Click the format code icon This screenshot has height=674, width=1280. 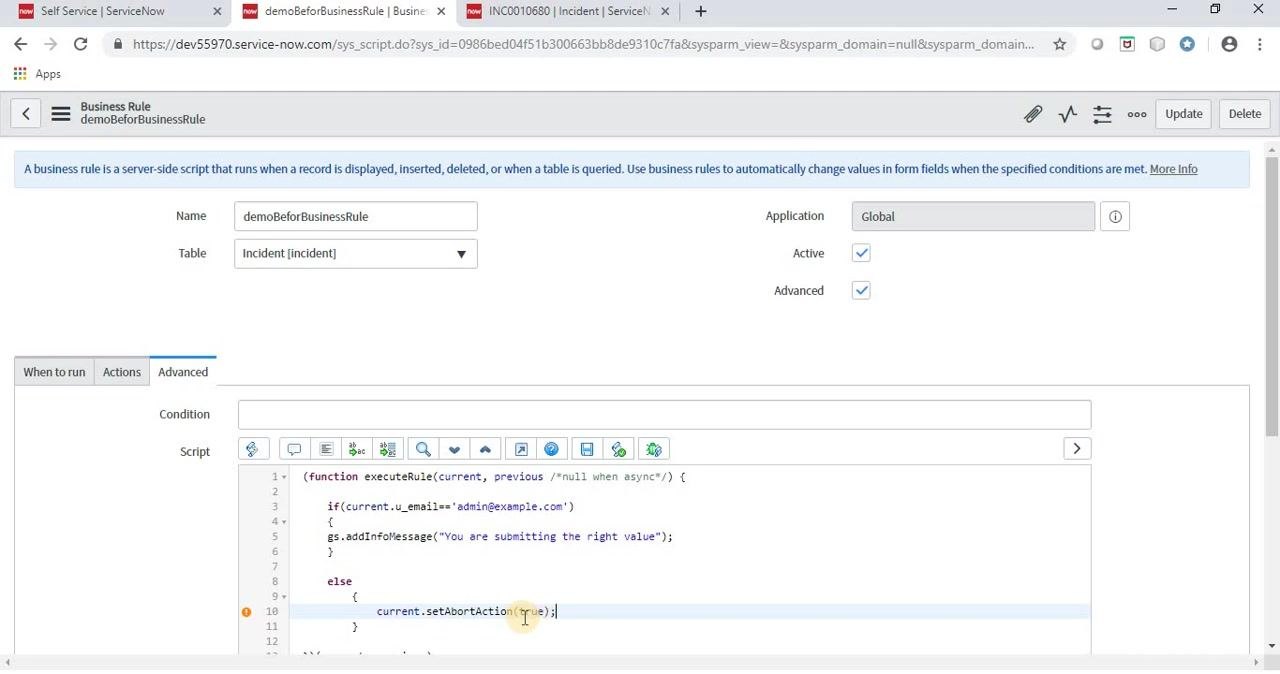(325, 450)
